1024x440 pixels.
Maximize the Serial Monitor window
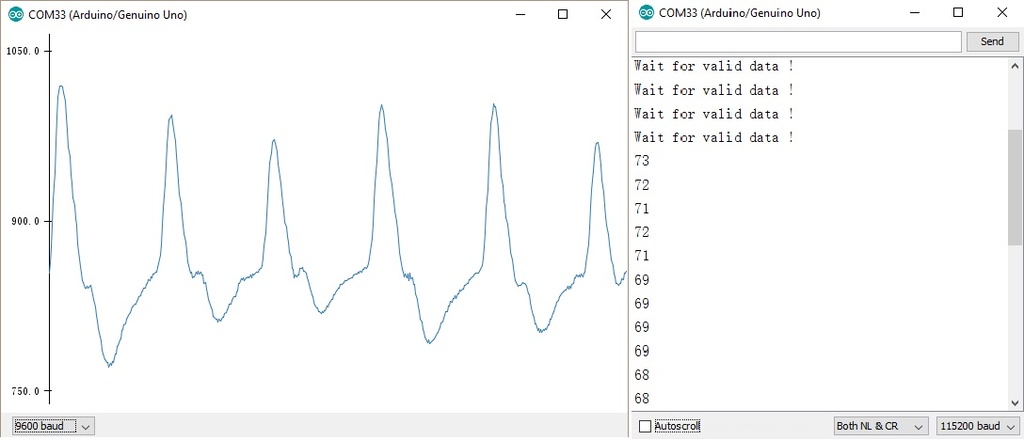tap(958, 12)
